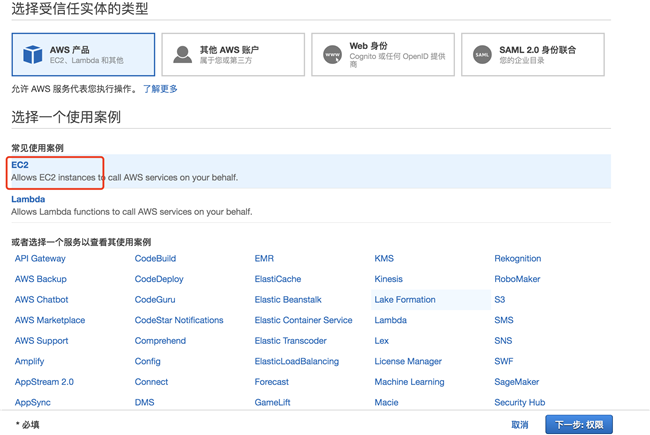The width and height of the screenshot is (650, 435).
Task: Proceed with 下一步: 权限 button
Action: pyautogui.click(x=579, y=425)
